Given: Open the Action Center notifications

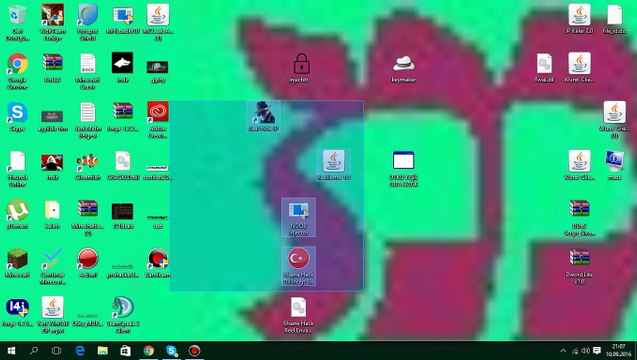Looking at the screenshot, I should click(597, 351).
